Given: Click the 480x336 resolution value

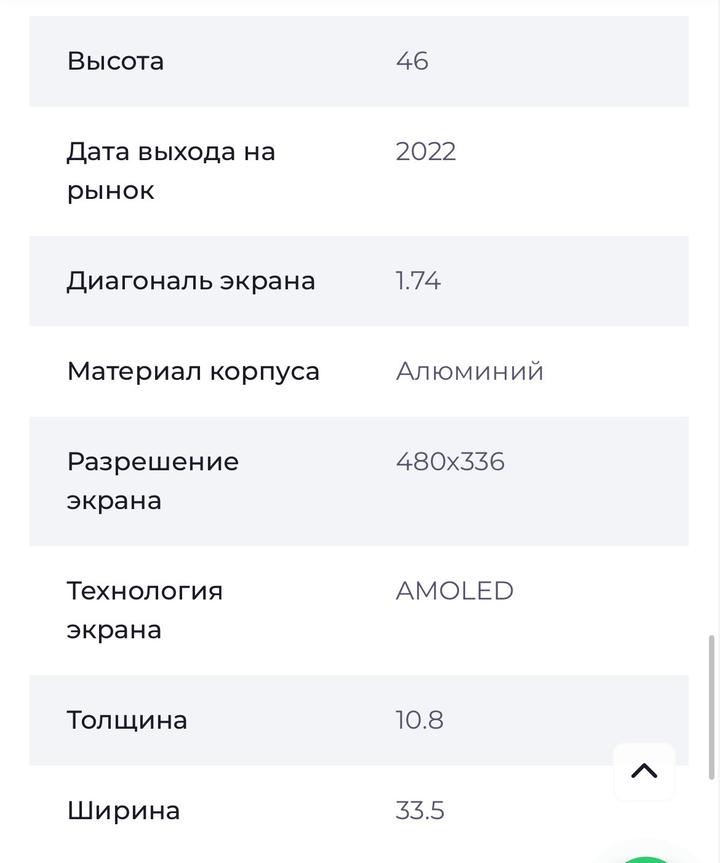Looking at the screenshot, I should [x=450, y=462].
